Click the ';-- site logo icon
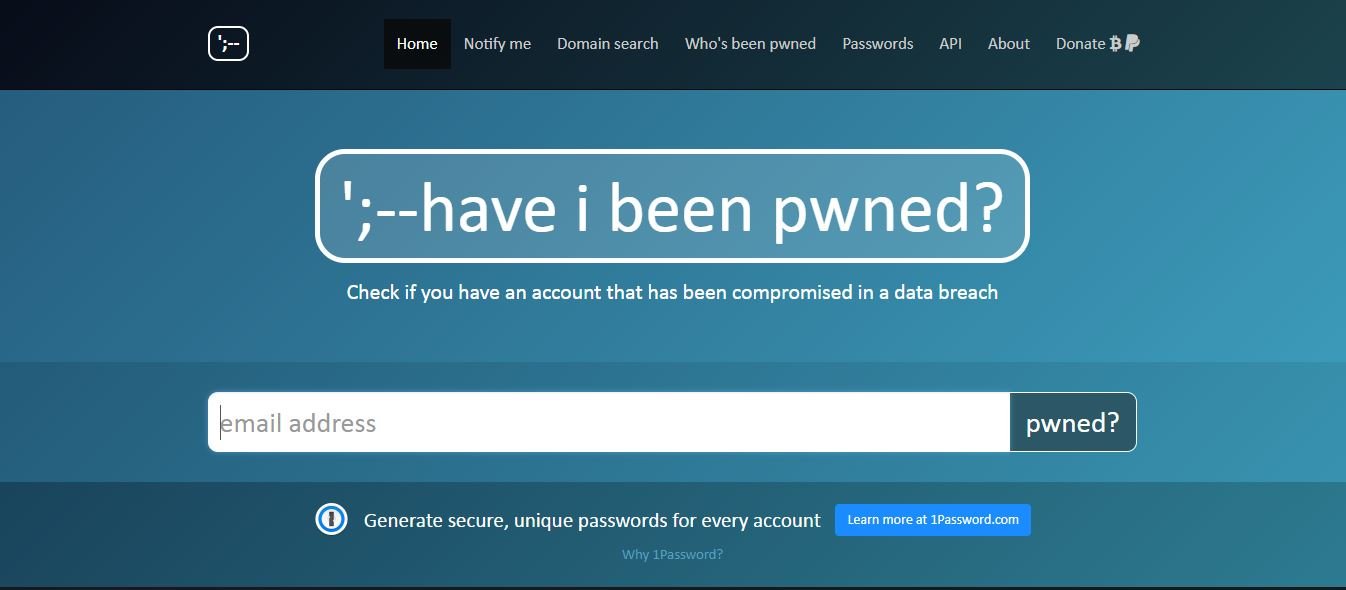 (x=228, y=44)
